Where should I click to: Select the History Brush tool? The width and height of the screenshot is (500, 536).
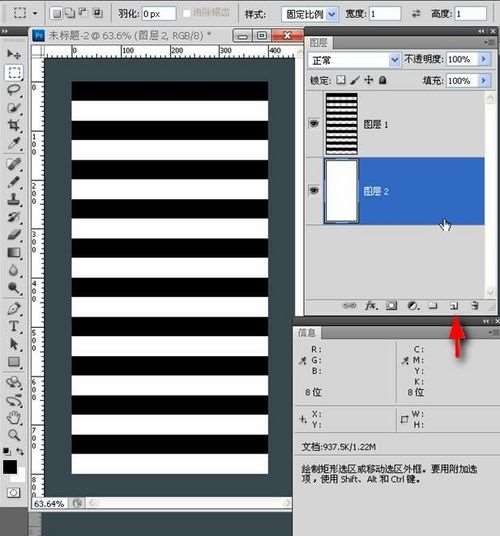click(x=14, y=217)
